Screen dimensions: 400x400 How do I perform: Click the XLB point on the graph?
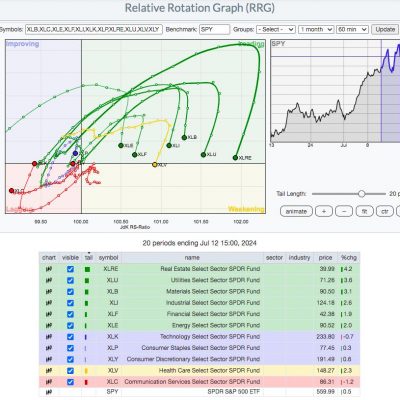tap(184, 137)
